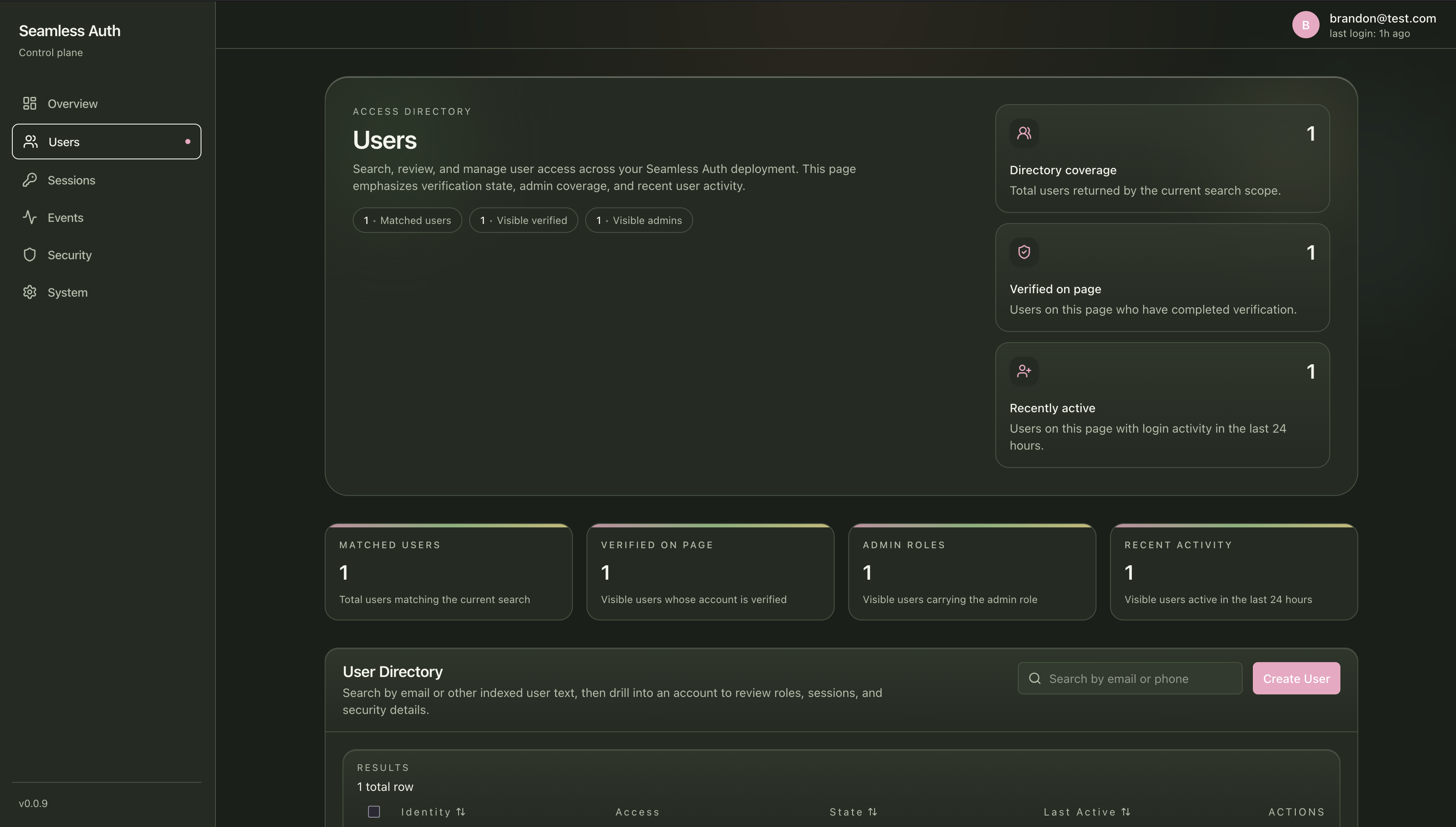Click the search magnifier icon

[1035, 678]
